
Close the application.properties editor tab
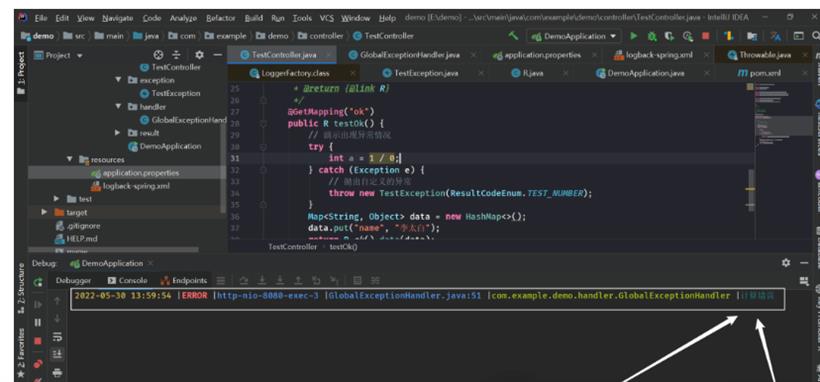(x=595, y=55)
